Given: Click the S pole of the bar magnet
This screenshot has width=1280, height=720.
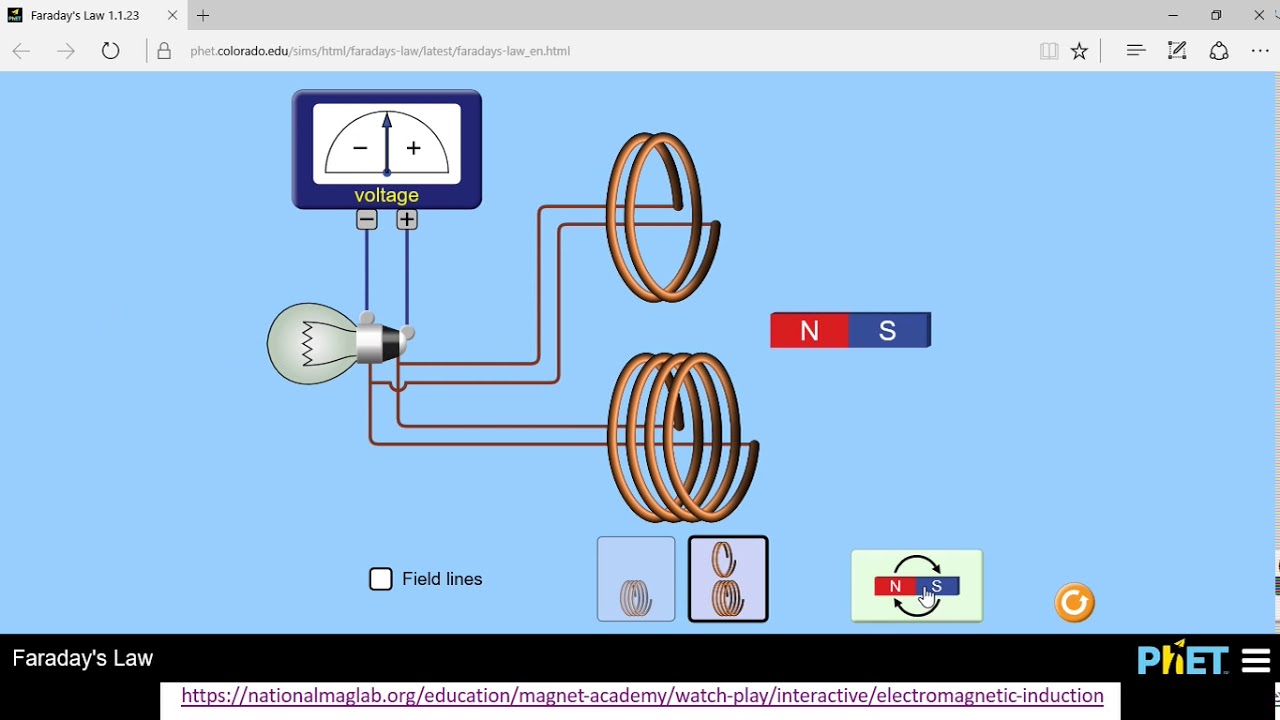Looking at the screenshot, I should coord(889,331).
